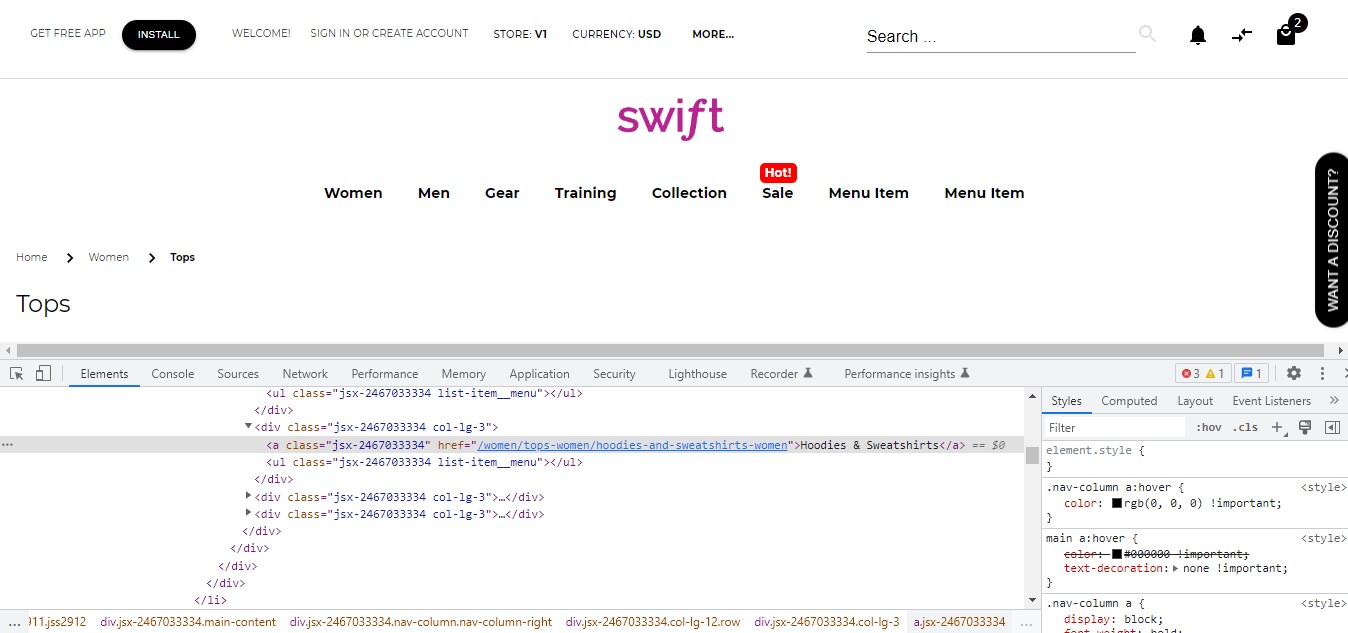
Task: Toggle the computed styles sidebar pane icon
Action: [x=1331, y=427]
